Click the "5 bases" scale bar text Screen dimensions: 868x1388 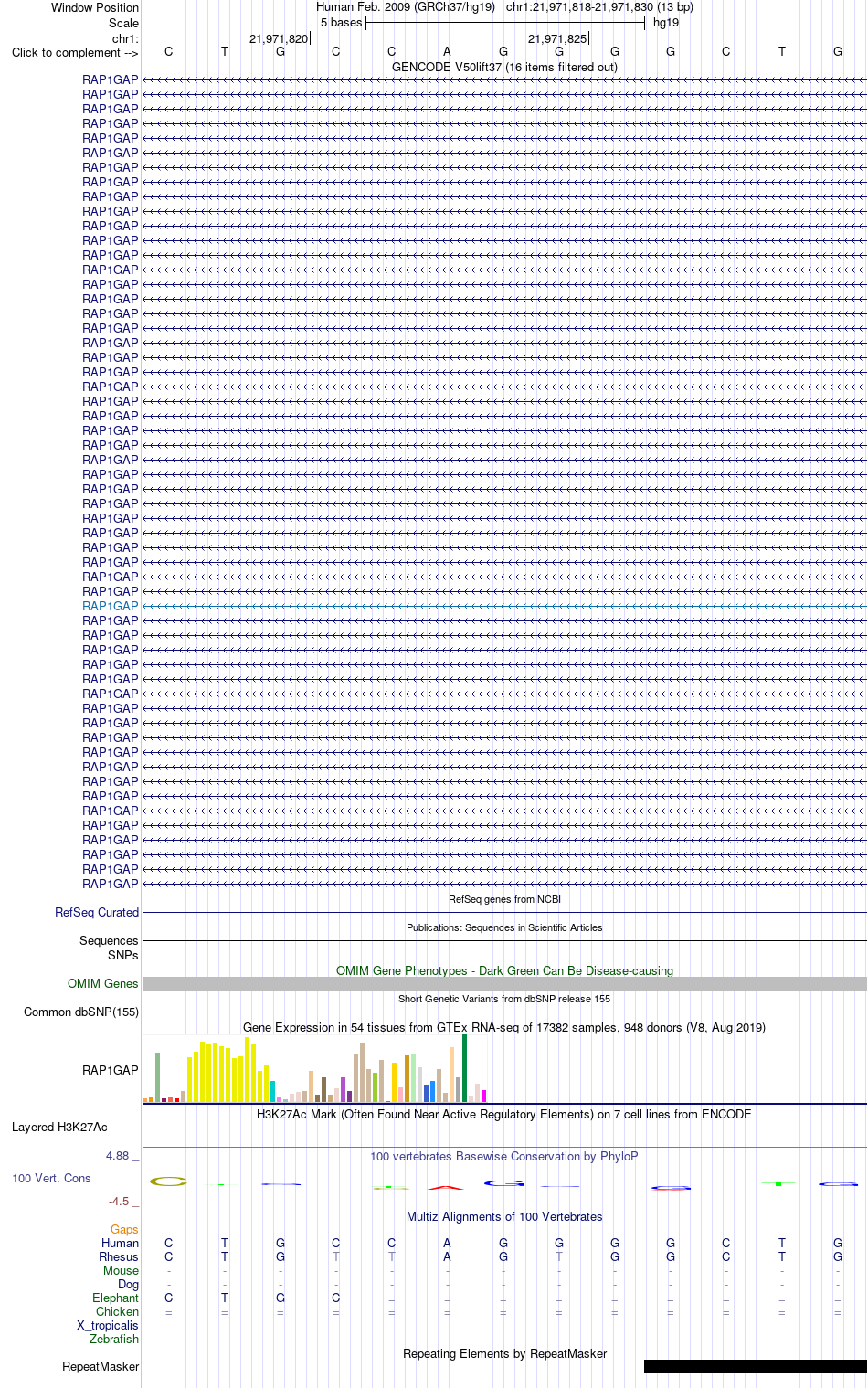[x=341, y=23]
